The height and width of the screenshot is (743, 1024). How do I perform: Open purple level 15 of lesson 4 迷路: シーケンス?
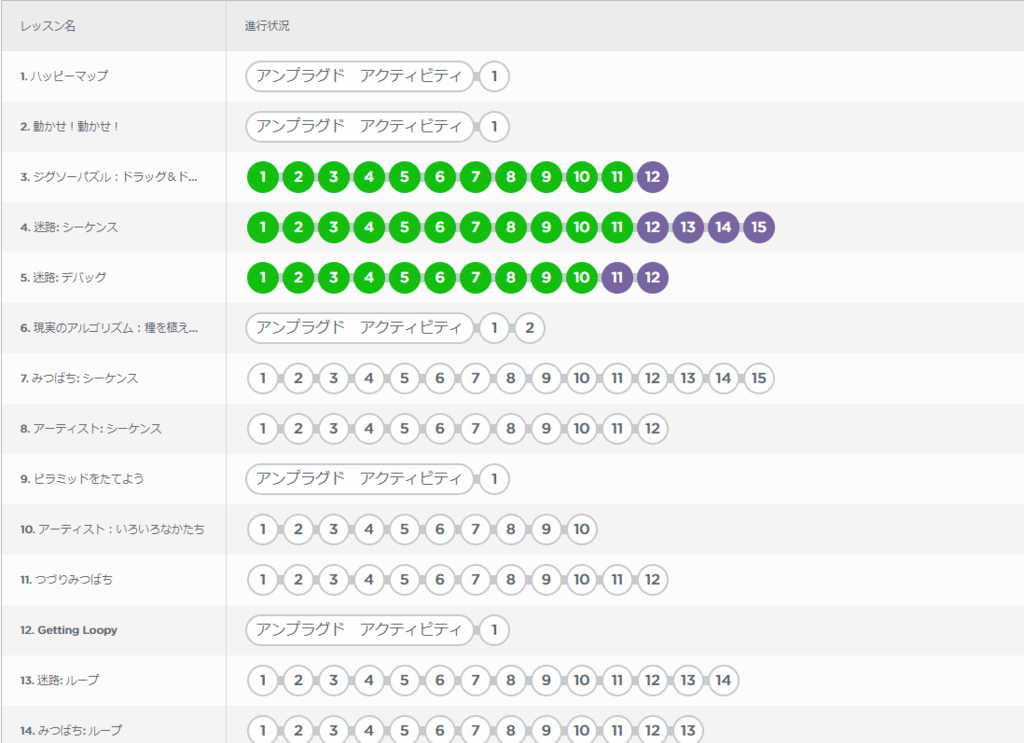pyautogui.click(x=759, y=227)
